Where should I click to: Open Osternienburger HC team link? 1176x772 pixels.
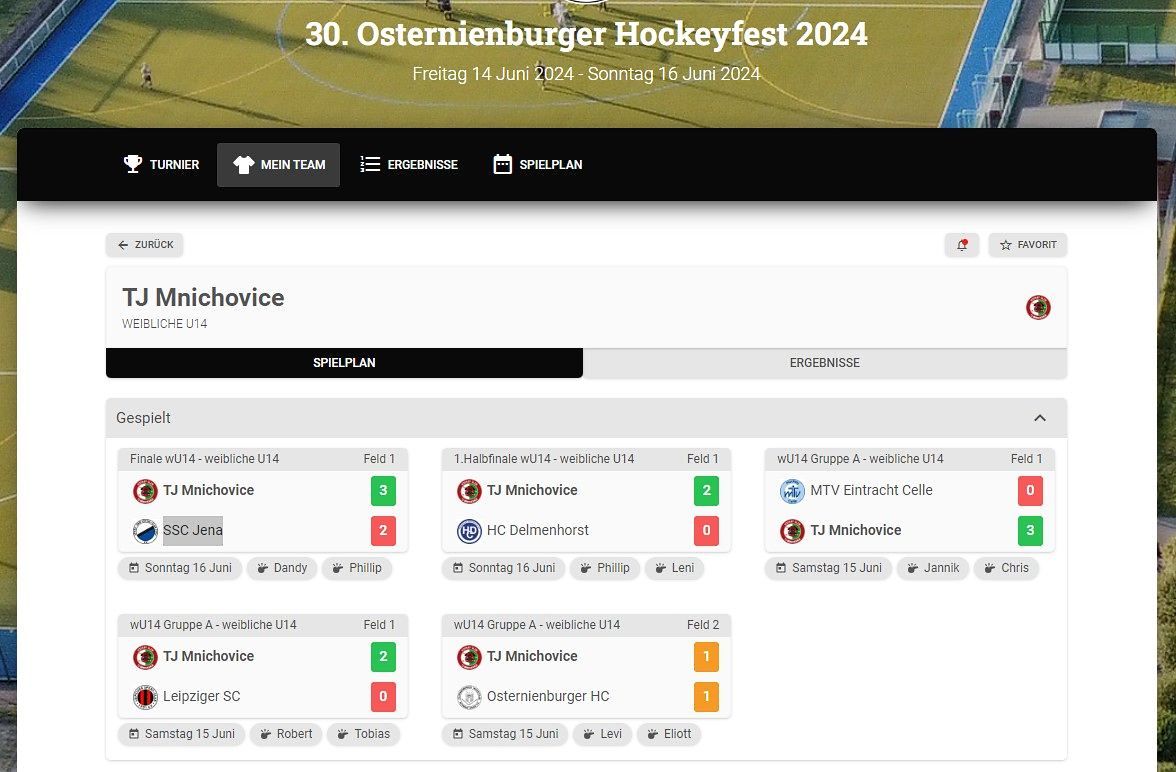click(x=548, y=696)
